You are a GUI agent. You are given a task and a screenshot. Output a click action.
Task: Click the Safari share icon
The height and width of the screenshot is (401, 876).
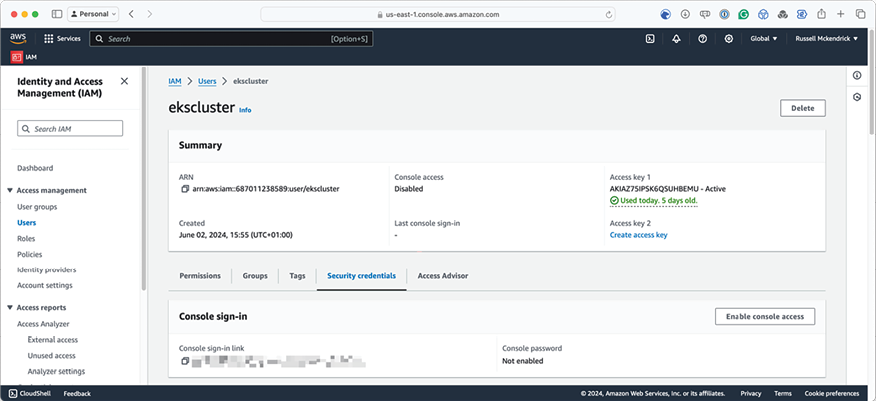821,14
